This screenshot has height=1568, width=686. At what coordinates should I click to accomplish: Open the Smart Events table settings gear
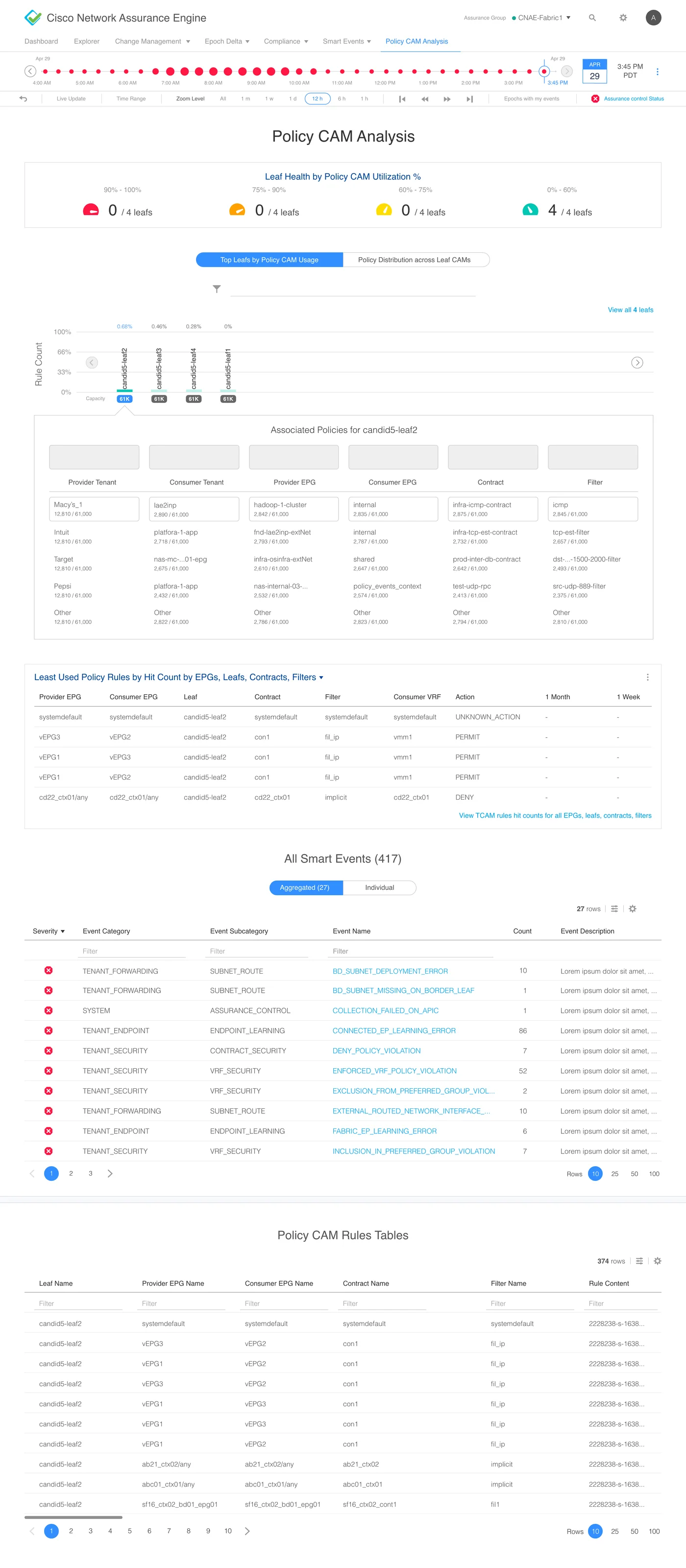tap(633, 909)
